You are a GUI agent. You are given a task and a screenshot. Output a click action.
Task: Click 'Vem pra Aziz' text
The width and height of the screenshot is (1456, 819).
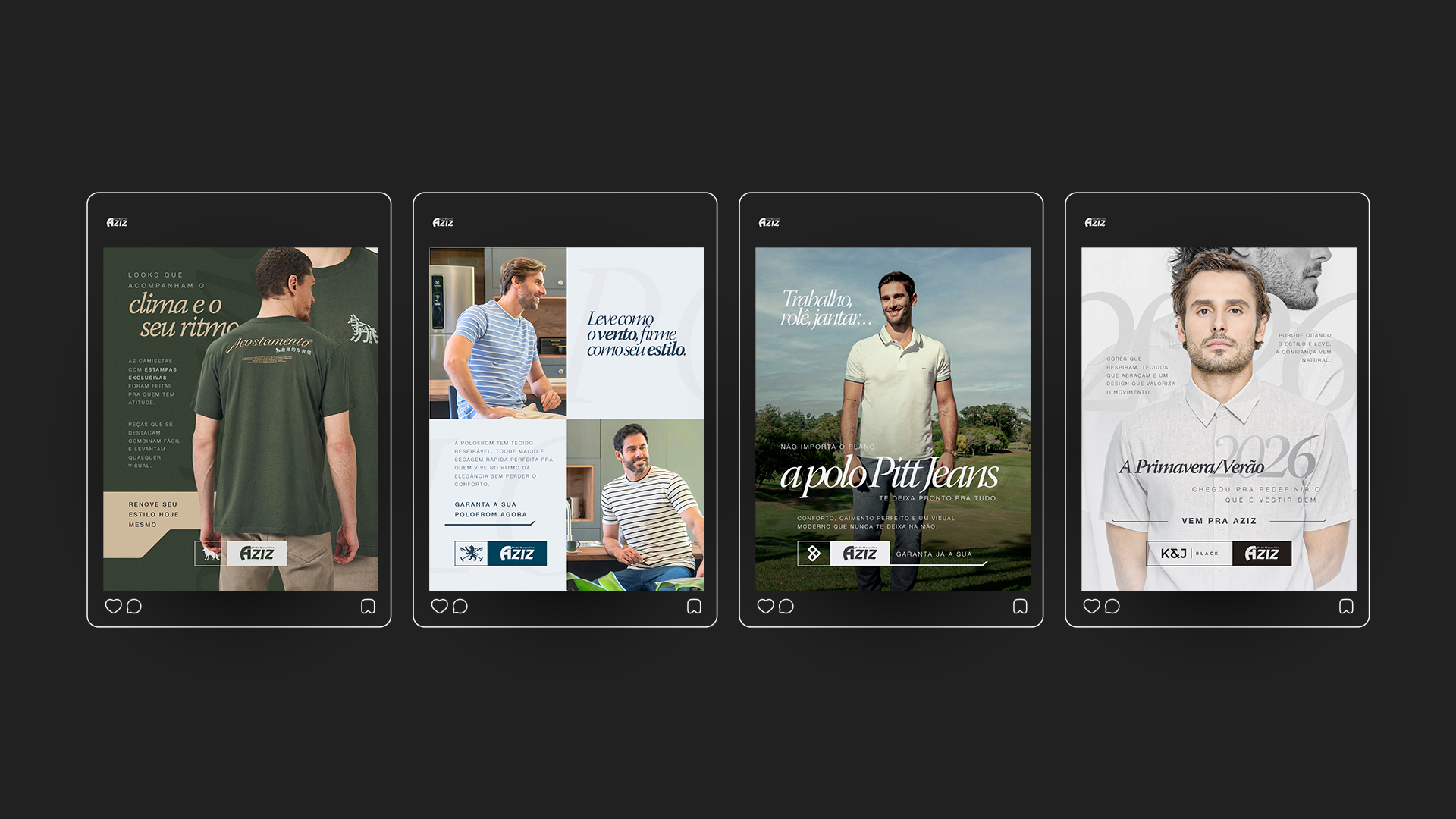point(1219,521)
